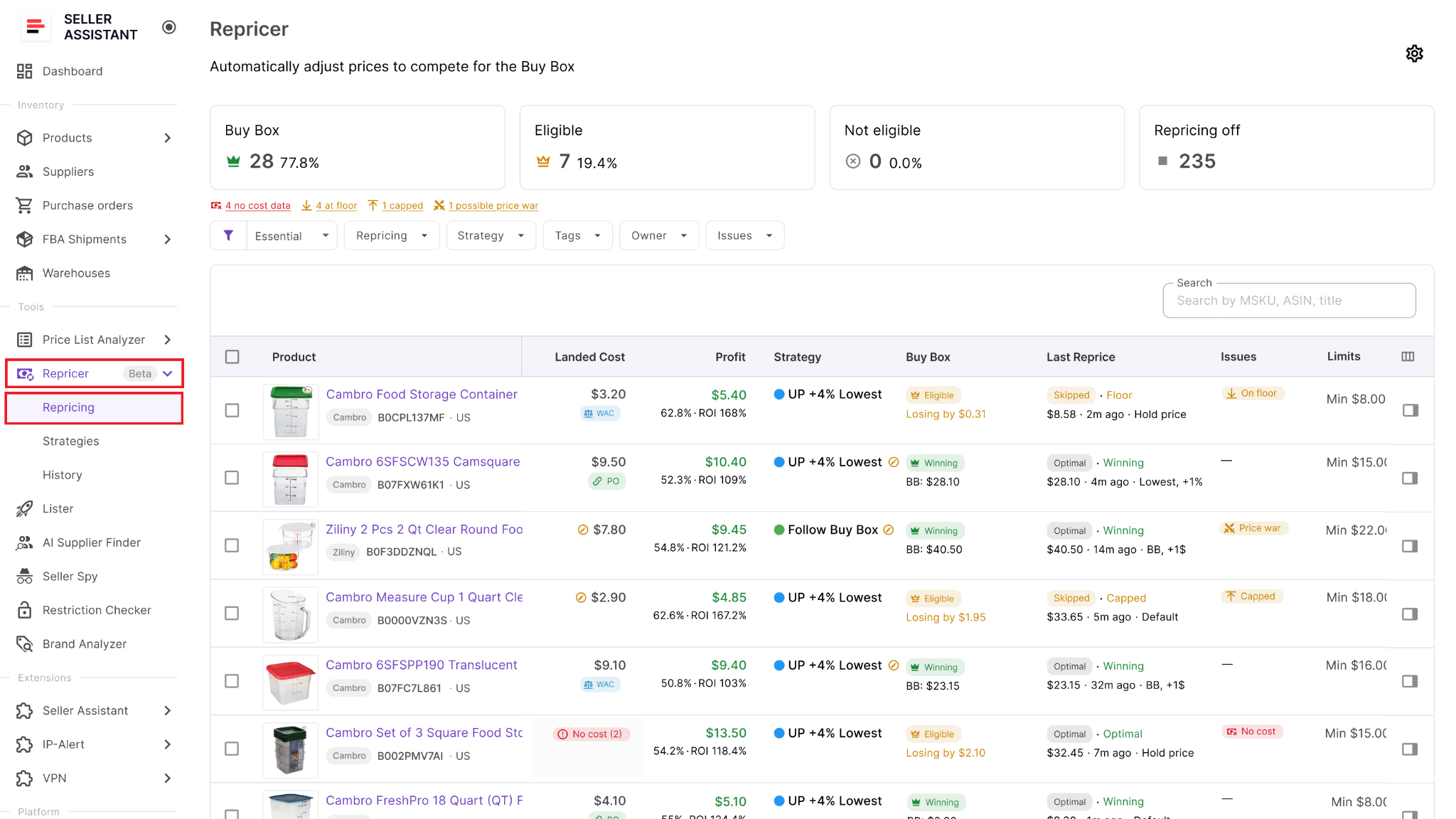Click the Lister rocket icon
Screen dimensions: 1456x819
pyautogui.click(x=25, y=508)
